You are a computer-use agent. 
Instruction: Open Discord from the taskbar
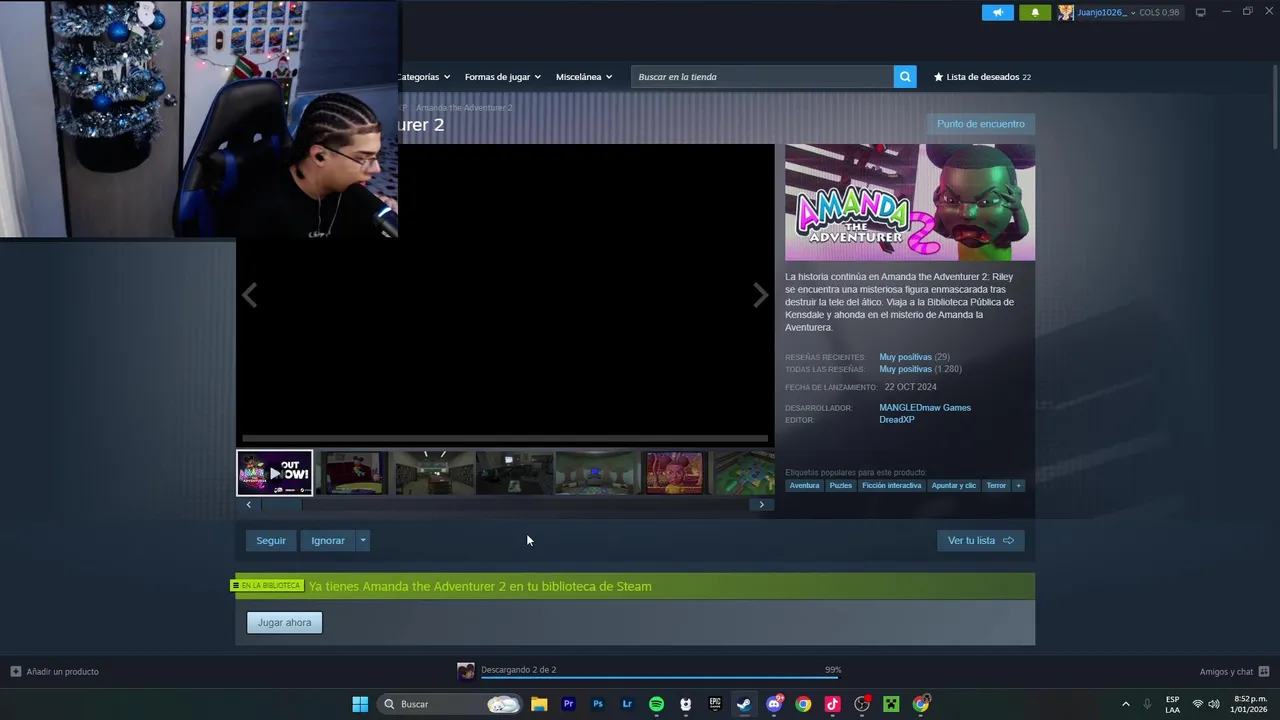click(x=774, y=704)
